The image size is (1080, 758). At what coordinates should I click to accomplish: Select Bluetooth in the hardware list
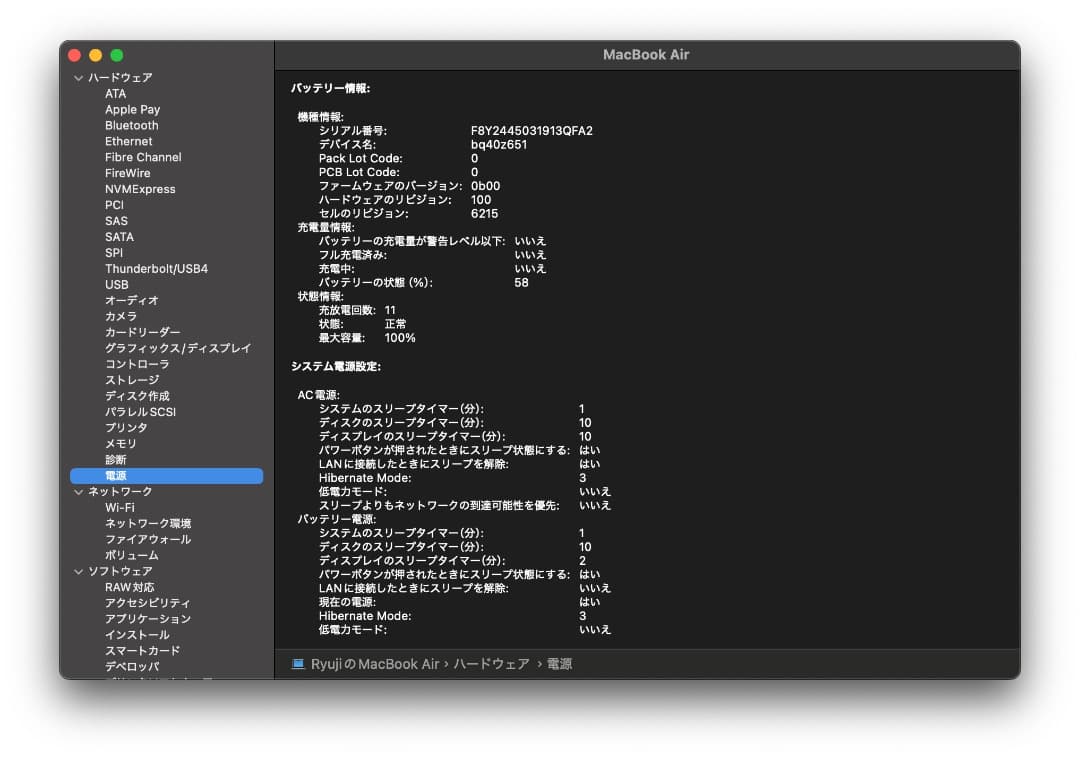click(x=131, y=125)
